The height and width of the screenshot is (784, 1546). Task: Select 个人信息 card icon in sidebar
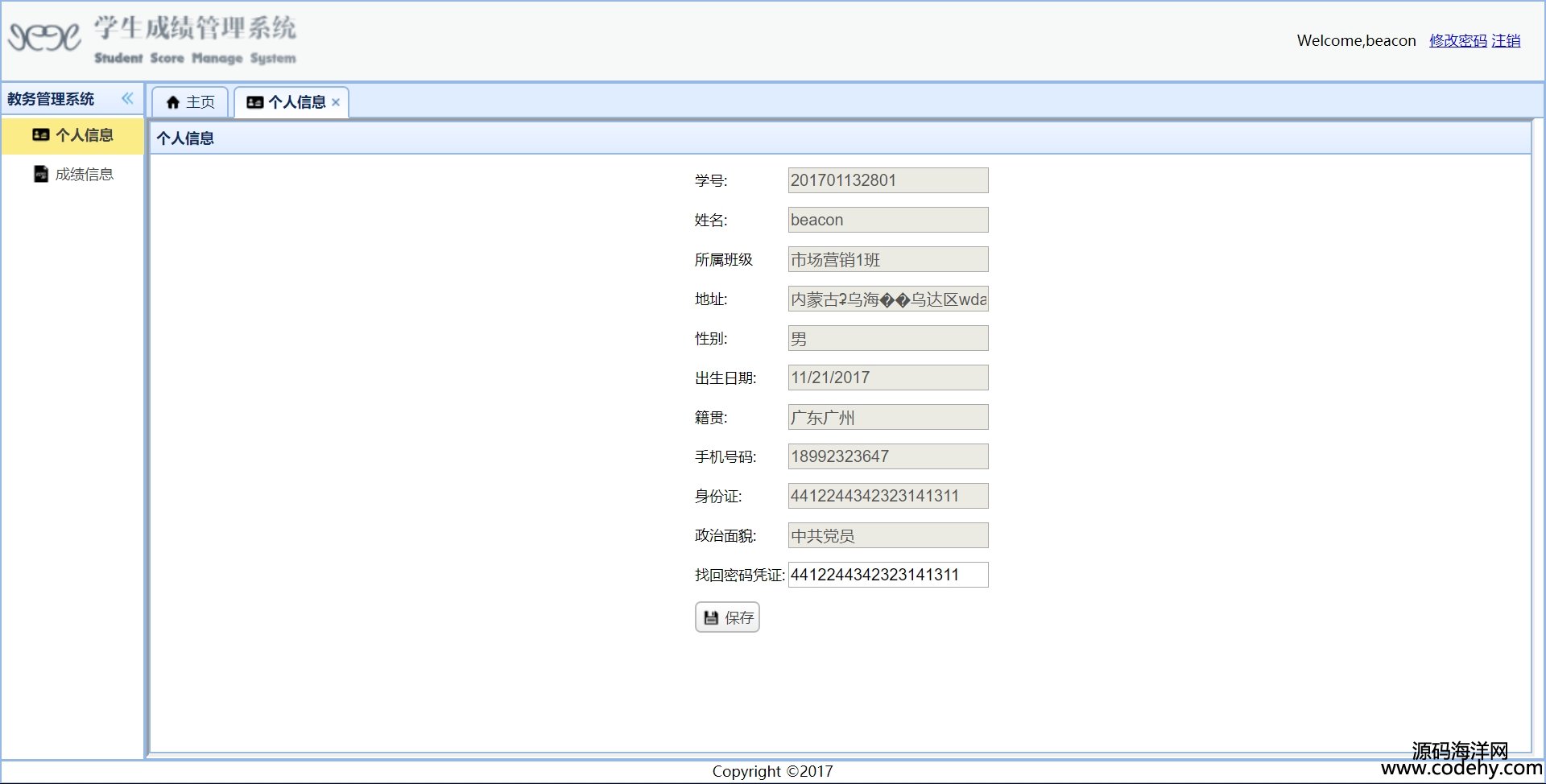(40, 135)
